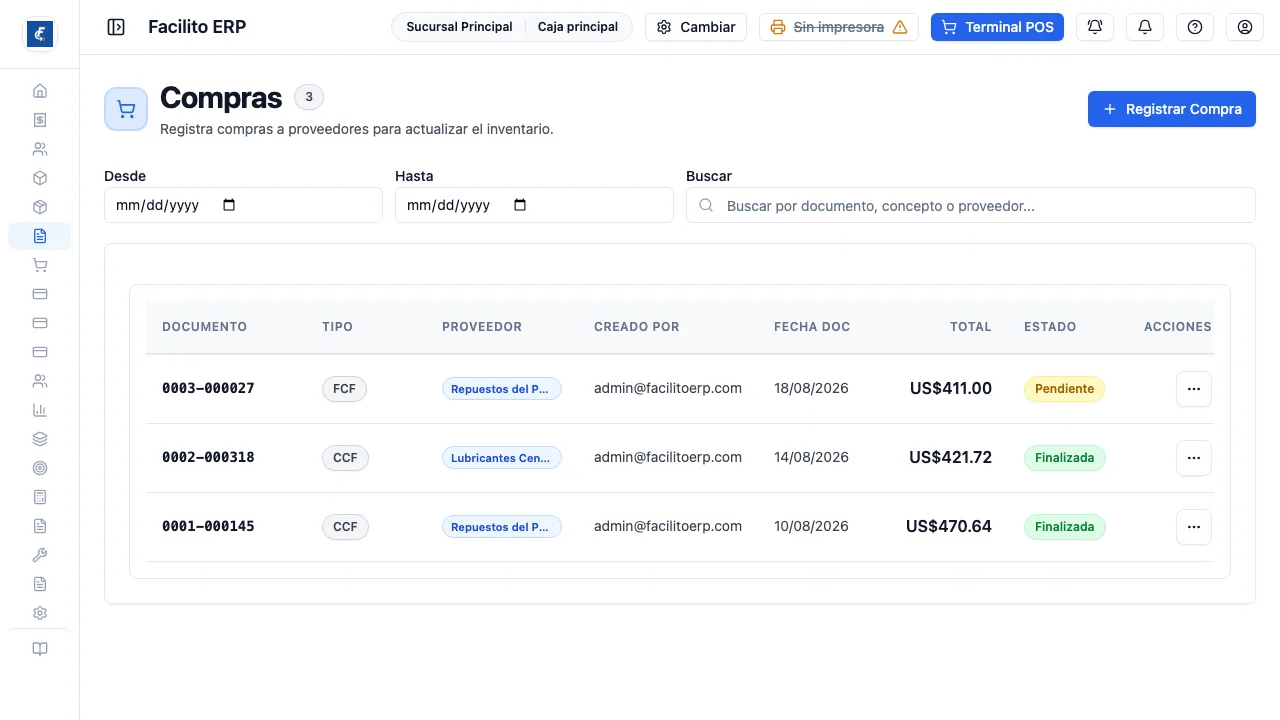Image resolution: width=1280 pixels, height=720 pixels.
Task: Open the ringing bell alerts icon
Action: pos(1095,27)
